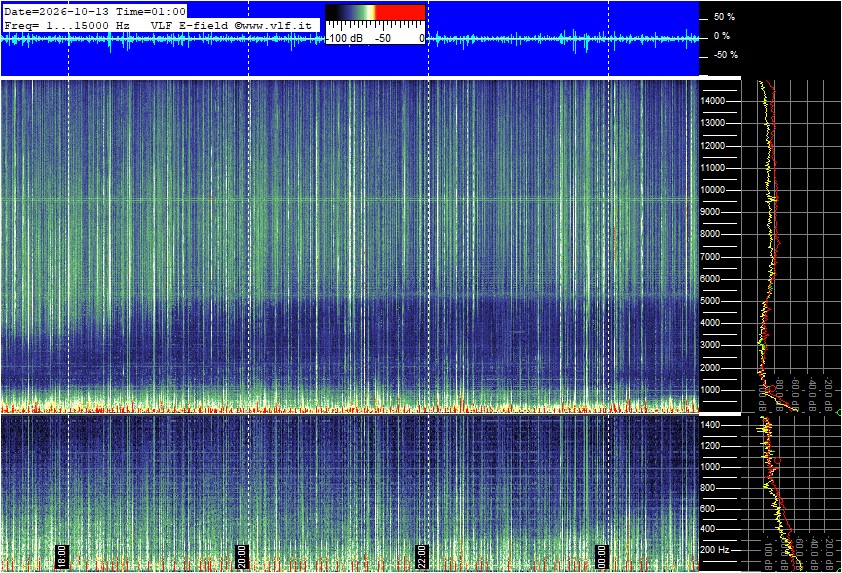Viewport: 842px width, 573px height.
Task: Select the 00:00 time marker
Action: [x=602, y=557]
